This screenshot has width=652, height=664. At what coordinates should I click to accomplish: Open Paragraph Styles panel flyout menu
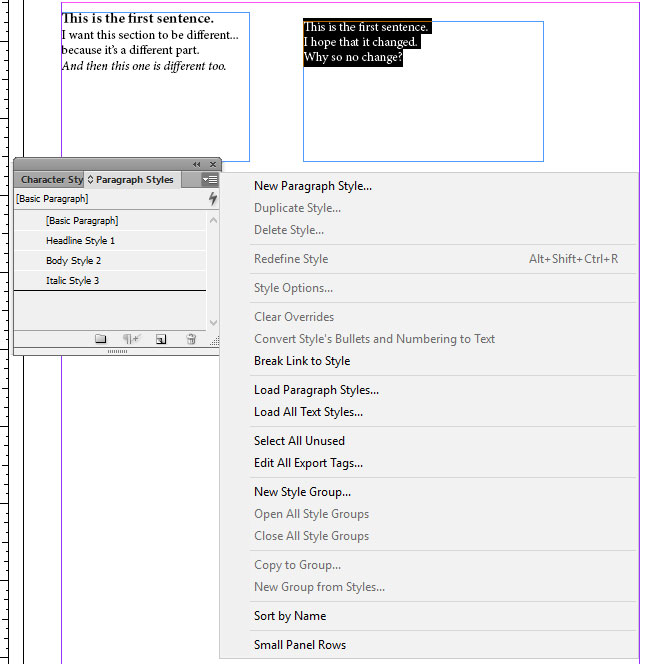click(x=210, y=180)
